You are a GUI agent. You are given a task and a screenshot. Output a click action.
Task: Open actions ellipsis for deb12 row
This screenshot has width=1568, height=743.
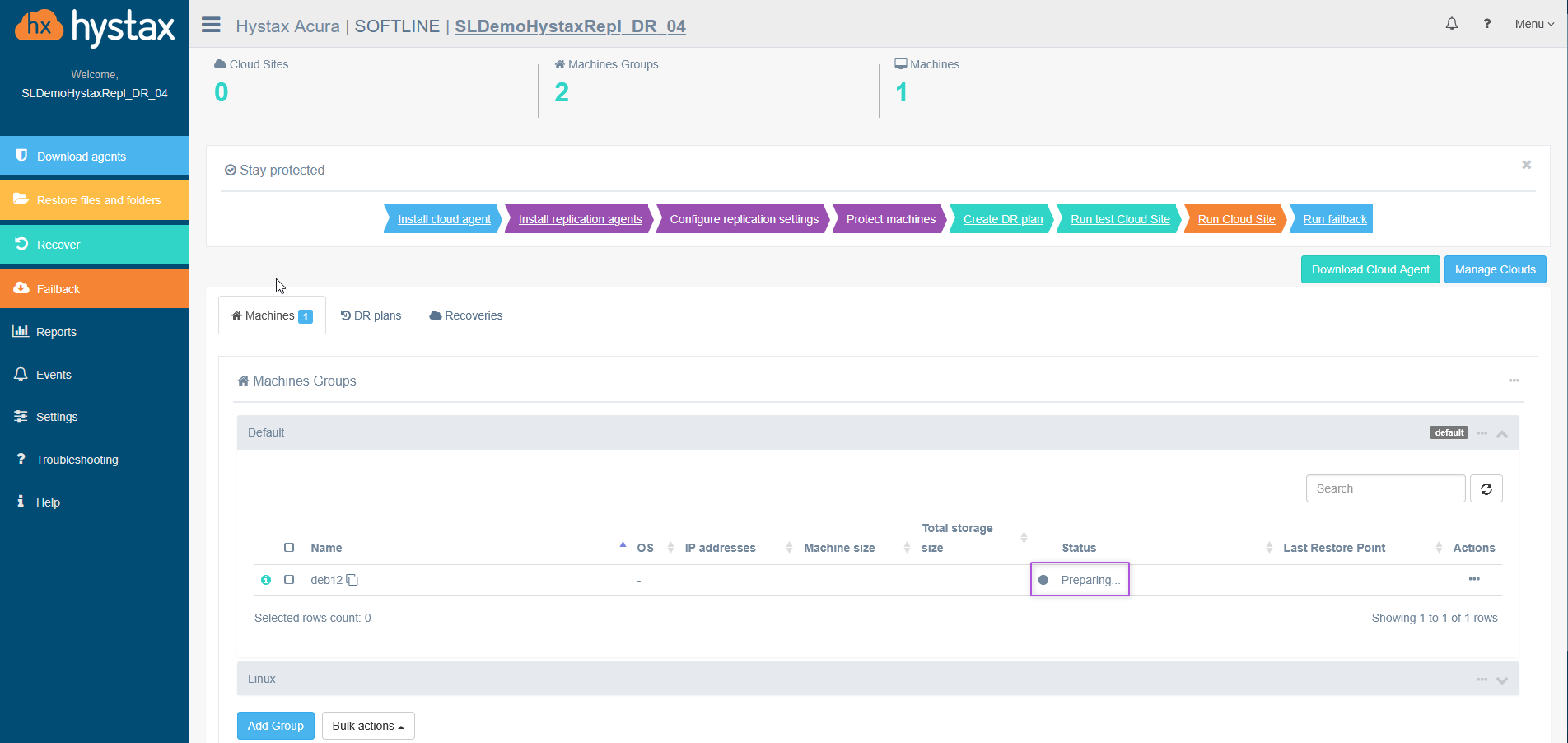(x=1473, y=579)
